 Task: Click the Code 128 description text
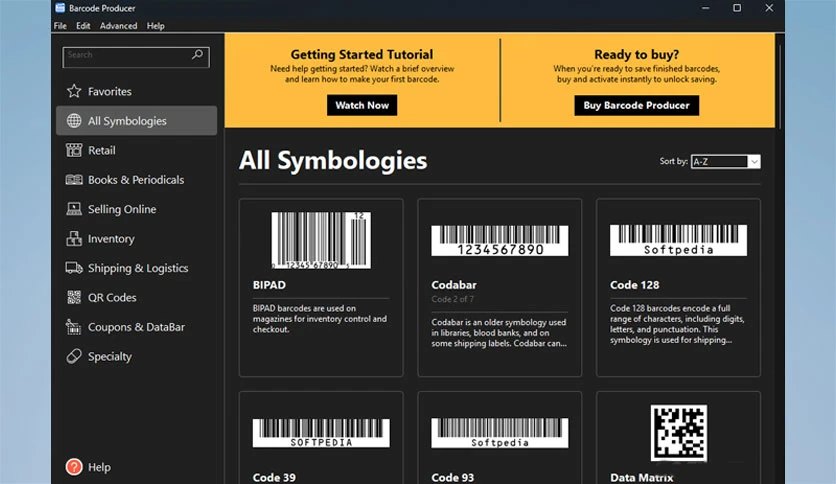pyautogui.click(x=677, y=324)
